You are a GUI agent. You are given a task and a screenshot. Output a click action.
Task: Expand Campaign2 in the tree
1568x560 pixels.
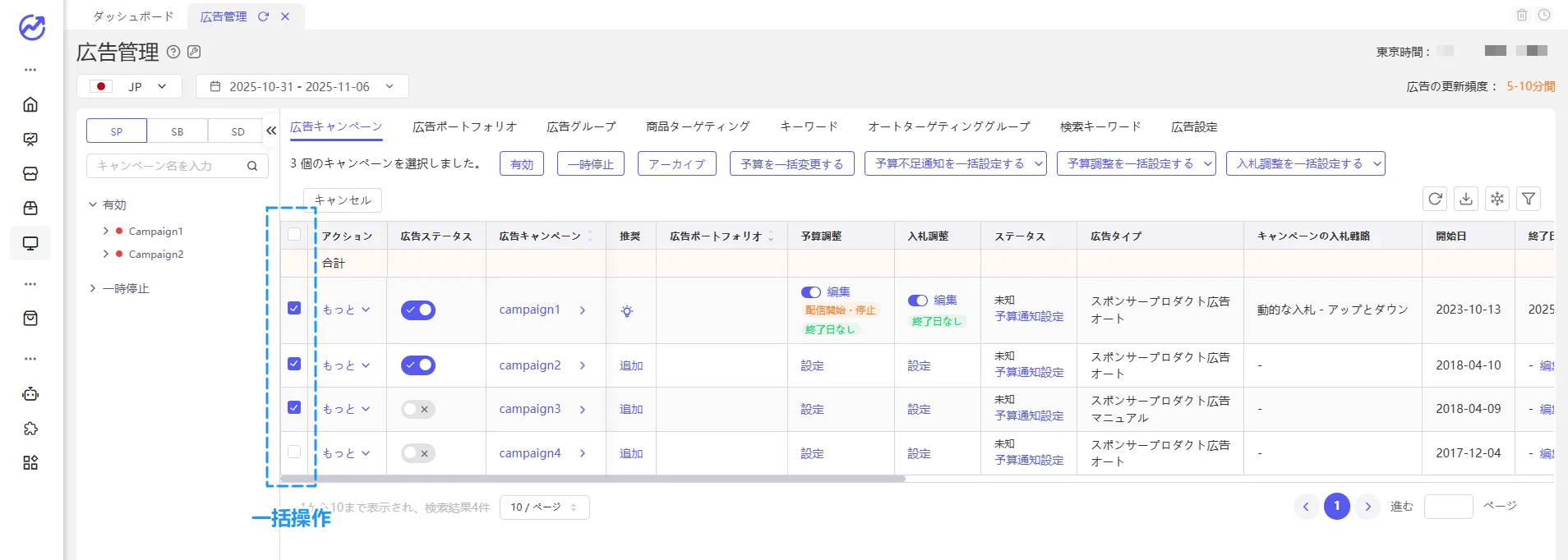pyautogui.click(x=106, y=254)
